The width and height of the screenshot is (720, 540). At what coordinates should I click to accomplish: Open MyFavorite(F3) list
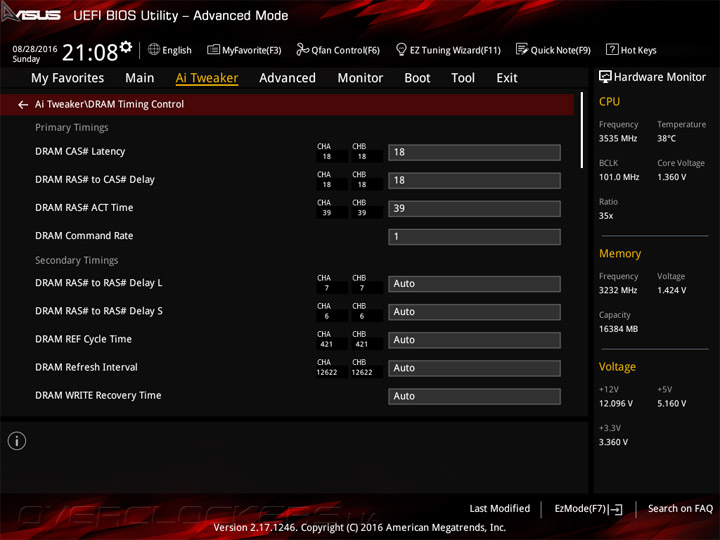(244, 50)
